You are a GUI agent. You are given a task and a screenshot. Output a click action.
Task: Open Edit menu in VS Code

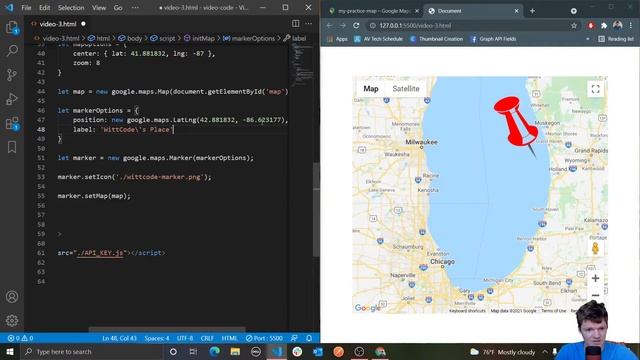click(x=44, y=8)
